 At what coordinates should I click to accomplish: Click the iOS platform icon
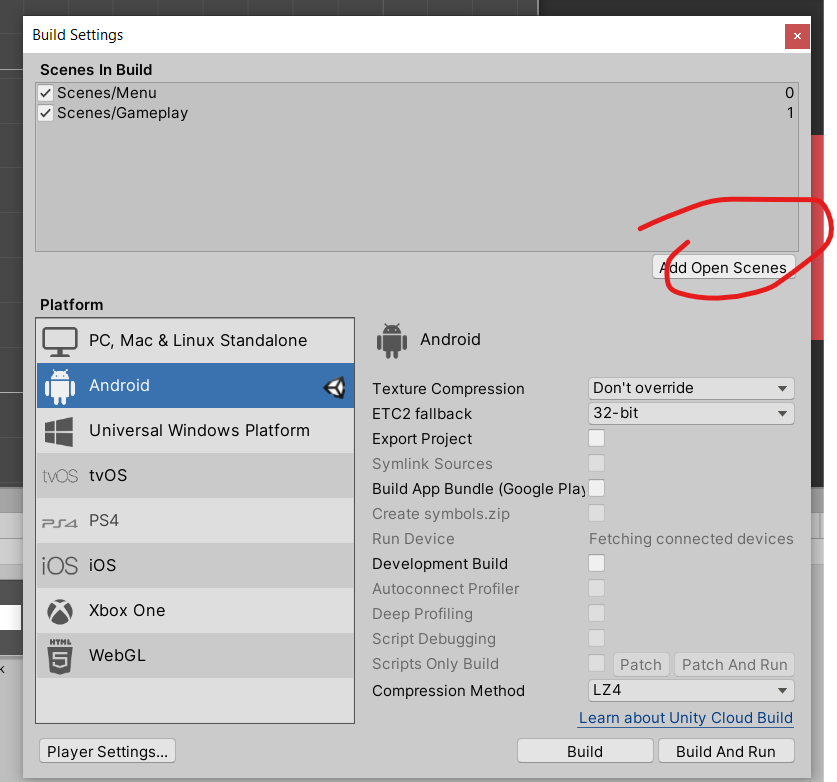60,566
